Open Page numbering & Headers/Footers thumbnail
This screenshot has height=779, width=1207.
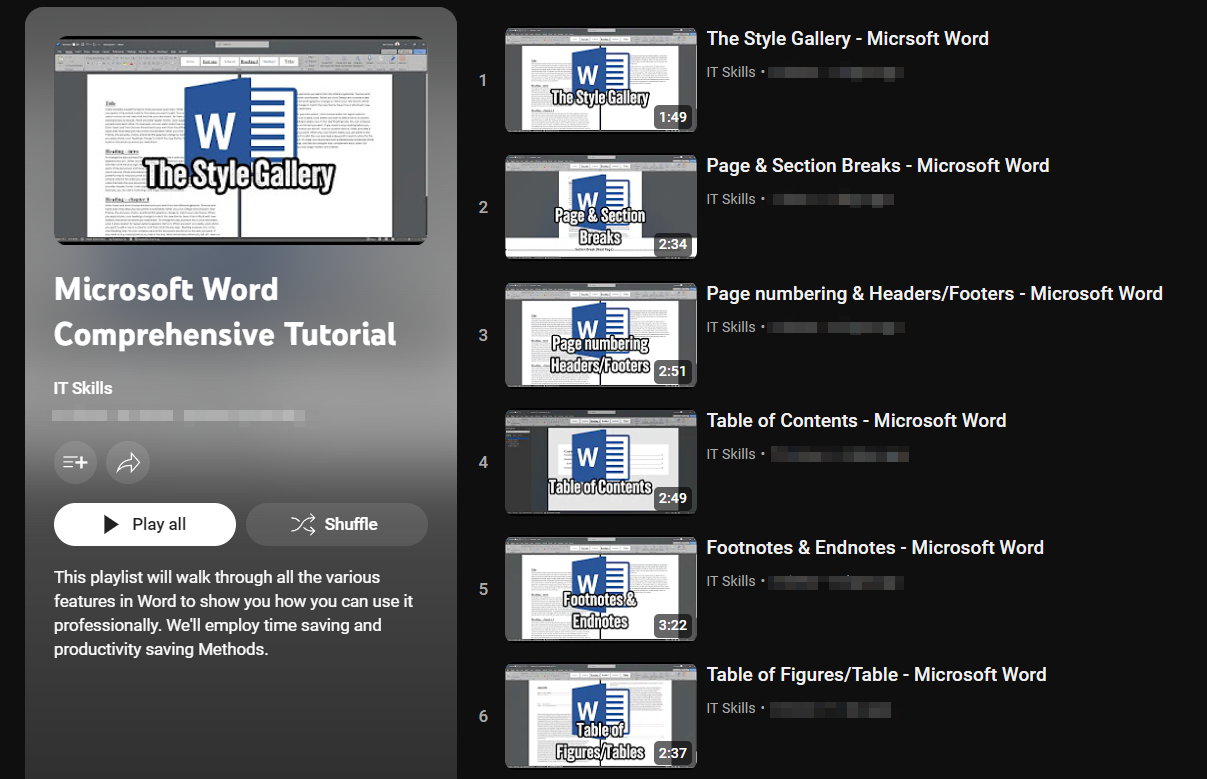pos(600,335)
